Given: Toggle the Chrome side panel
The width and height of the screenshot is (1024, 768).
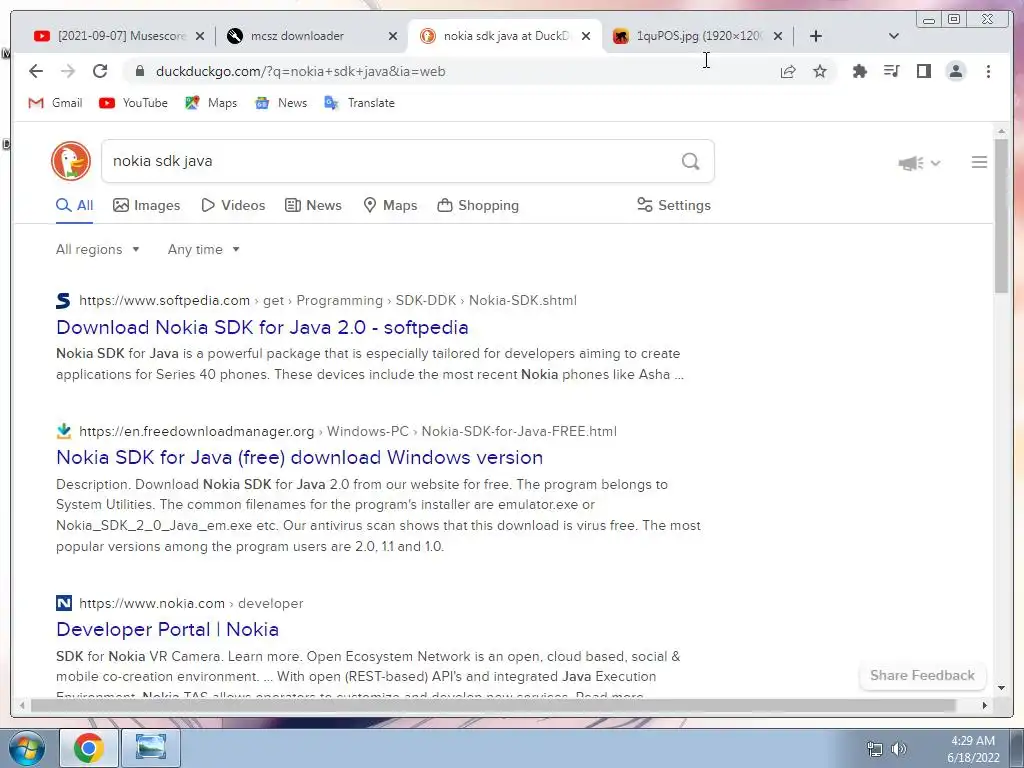Looking at the screenshot, I should pyautogui.click(x=923, y=71).
